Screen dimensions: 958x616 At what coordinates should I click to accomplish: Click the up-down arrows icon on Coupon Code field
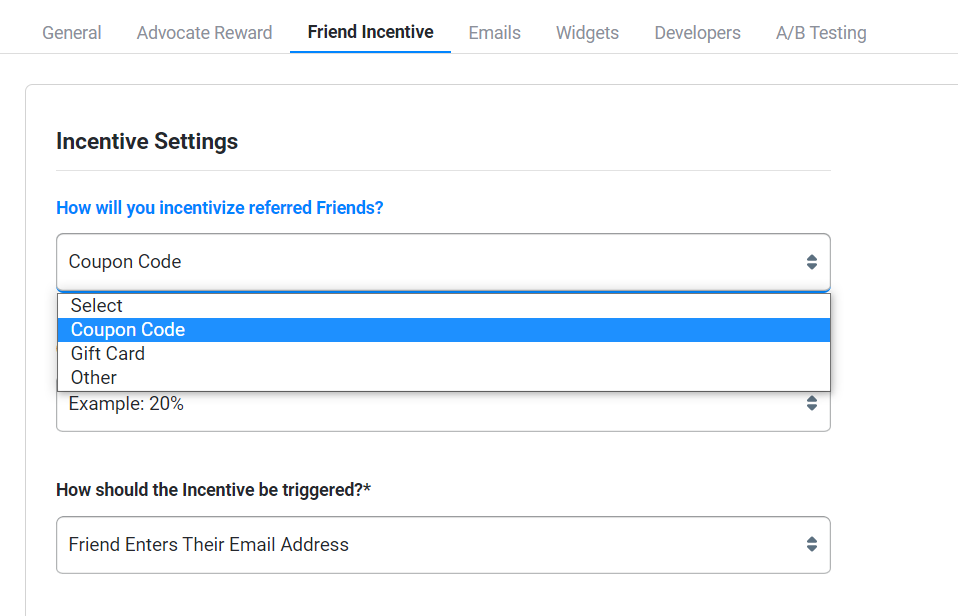coord(811,262)
